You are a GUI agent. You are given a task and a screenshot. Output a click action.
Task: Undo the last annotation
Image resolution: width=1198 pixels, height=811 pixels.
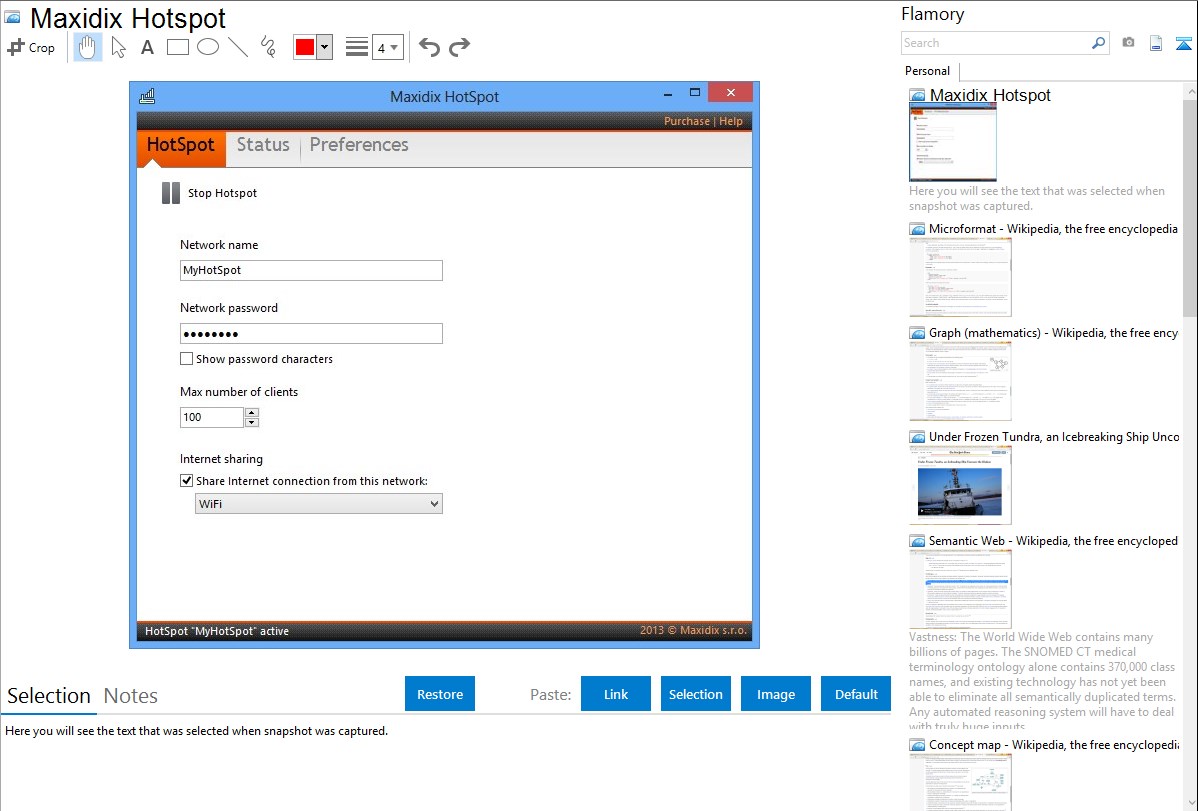pos(429,47)
